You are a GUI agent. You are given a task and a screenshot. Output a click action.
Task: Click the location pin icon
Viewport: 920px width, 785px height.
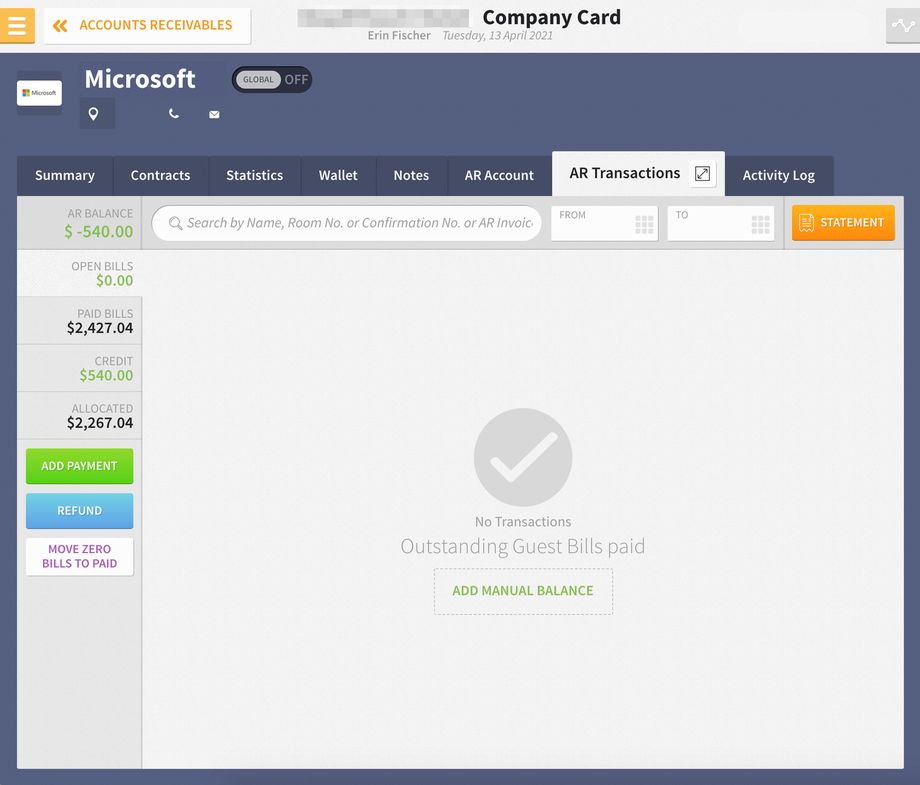pos(93,114)
